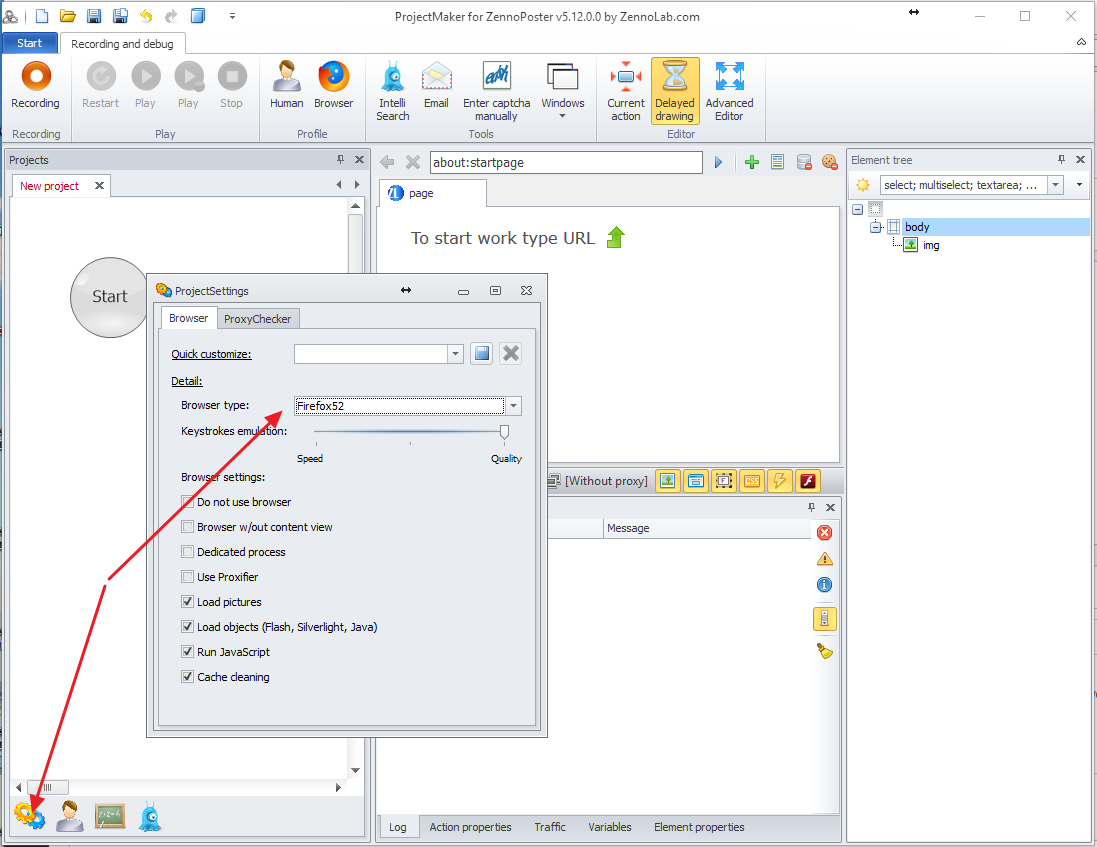
Task: Click the go/navigate blue arrow
Action: pos(718,162)
